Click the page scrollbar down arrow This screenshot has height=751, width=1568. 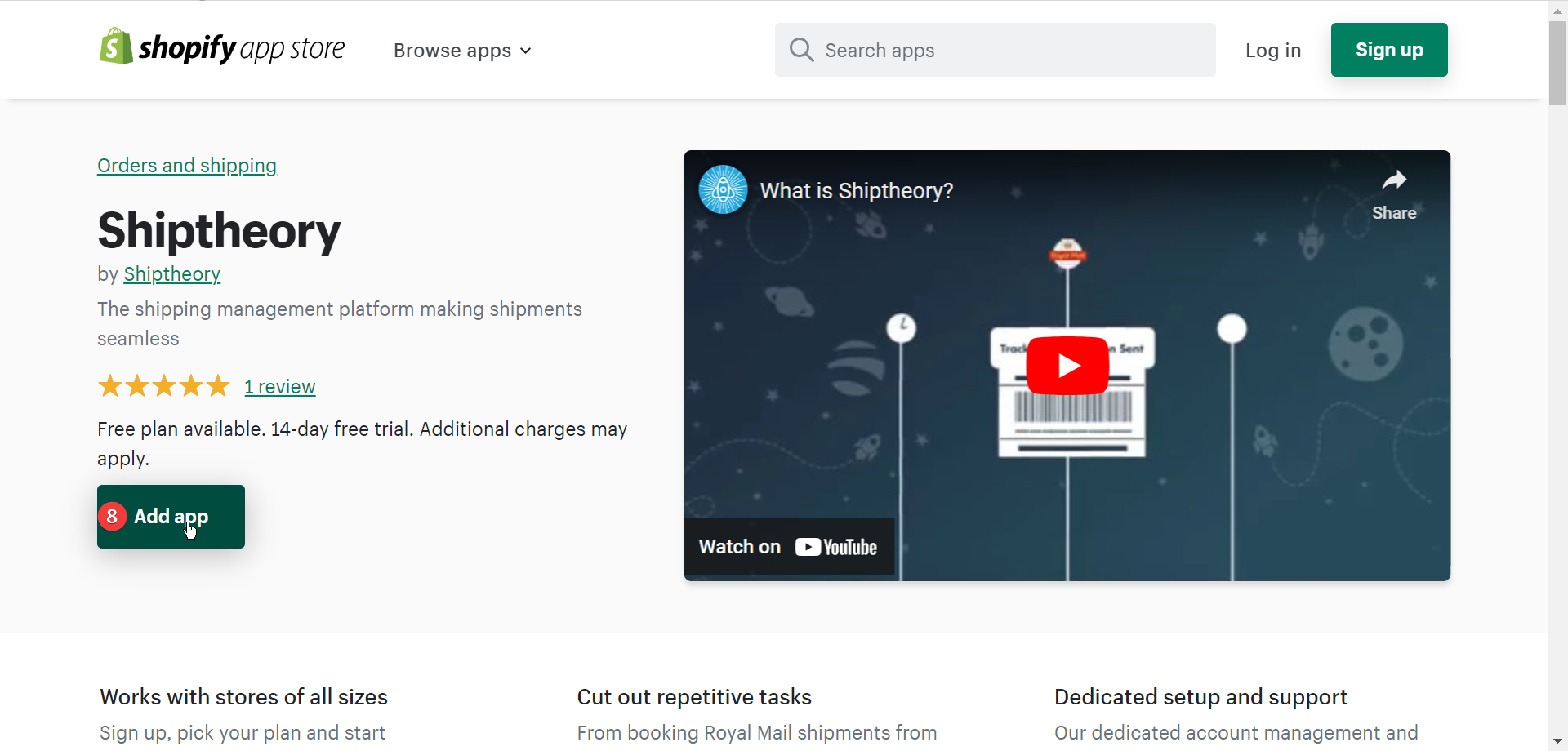(x=1557, y=741)
